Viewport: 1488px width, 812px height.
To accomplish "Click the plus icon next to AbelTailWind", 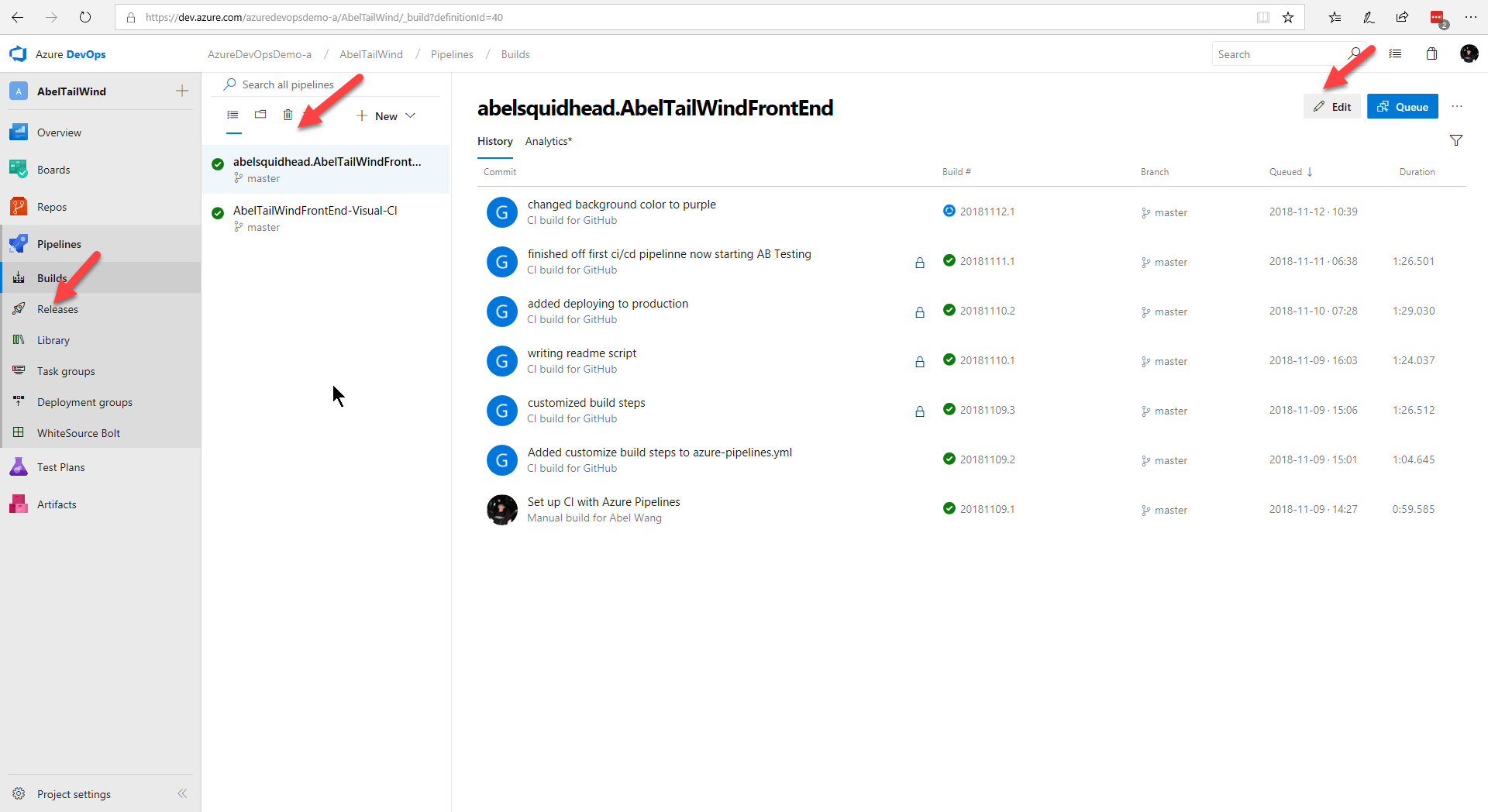I will pos(182,91).
